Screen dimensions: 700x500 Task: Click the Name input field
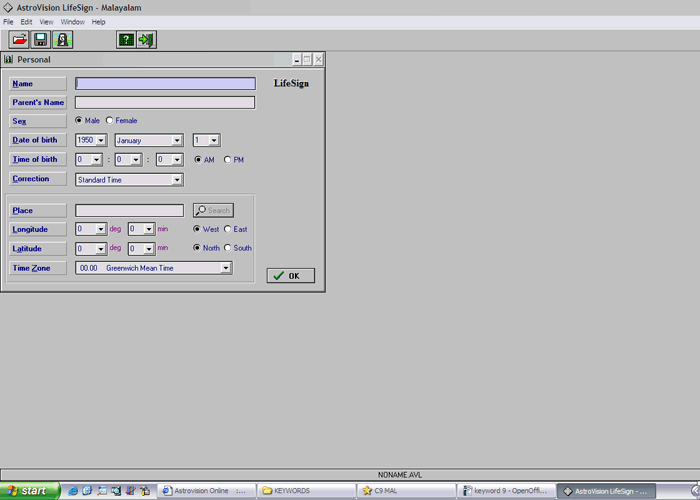166,83
